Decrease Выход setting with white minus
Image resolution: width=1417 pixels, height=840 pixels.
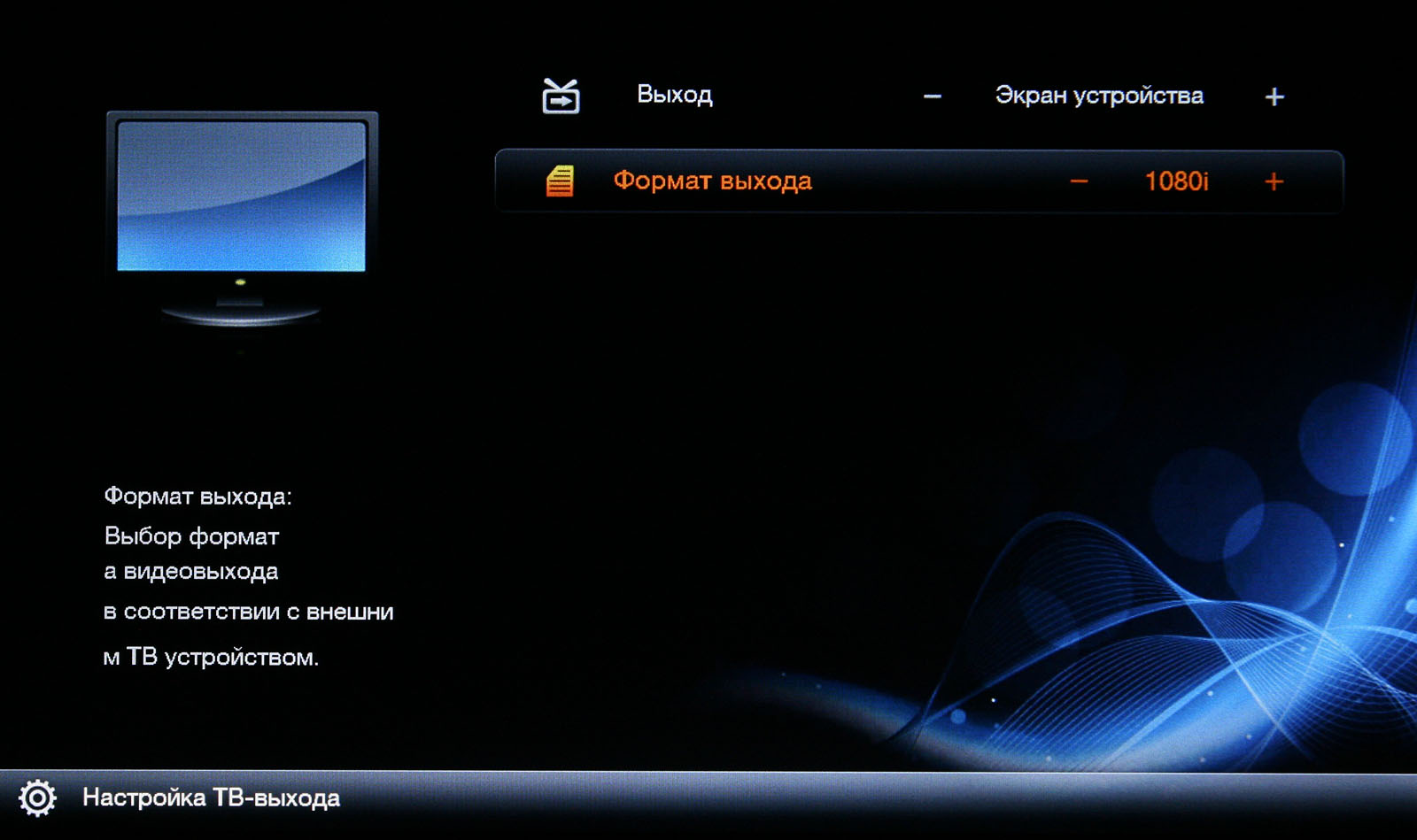point(932,96)
